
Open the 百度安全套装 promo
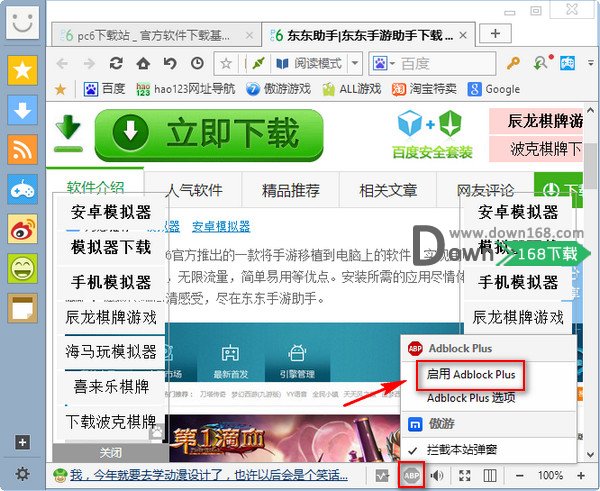coord(432,135)
